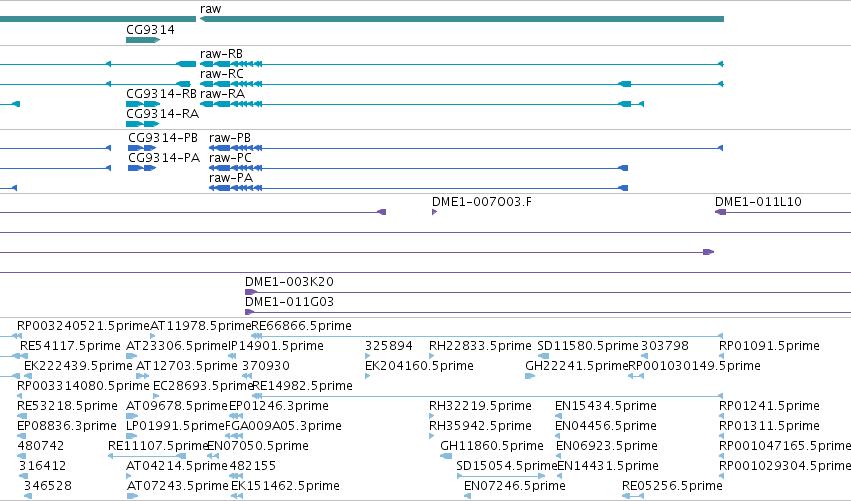Select the raw gene bar
The image size is (851, 501).
(x=462, y=19)
